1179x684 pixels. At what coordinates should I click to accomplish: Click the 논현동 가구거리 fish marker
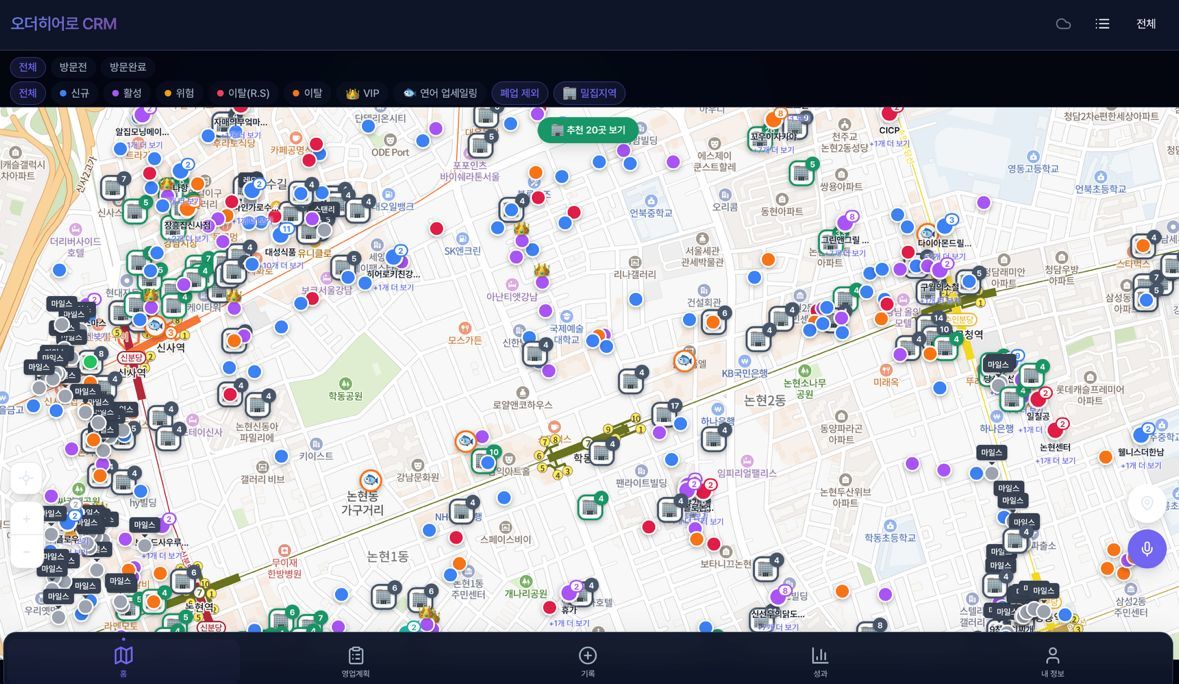pyautogui.click(x=370, y=480)
